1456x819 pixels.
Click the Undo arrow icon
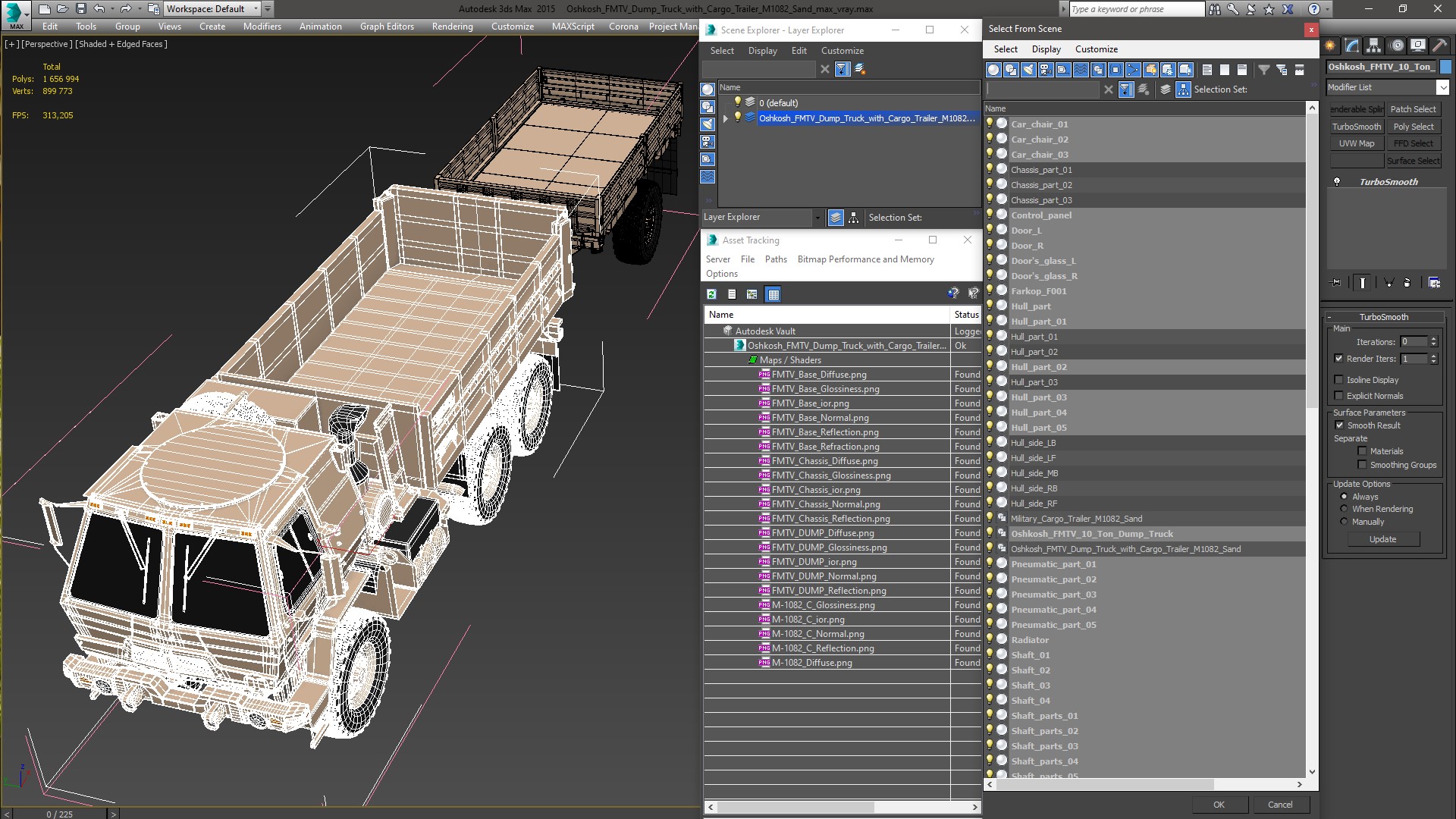coord(99,9)
